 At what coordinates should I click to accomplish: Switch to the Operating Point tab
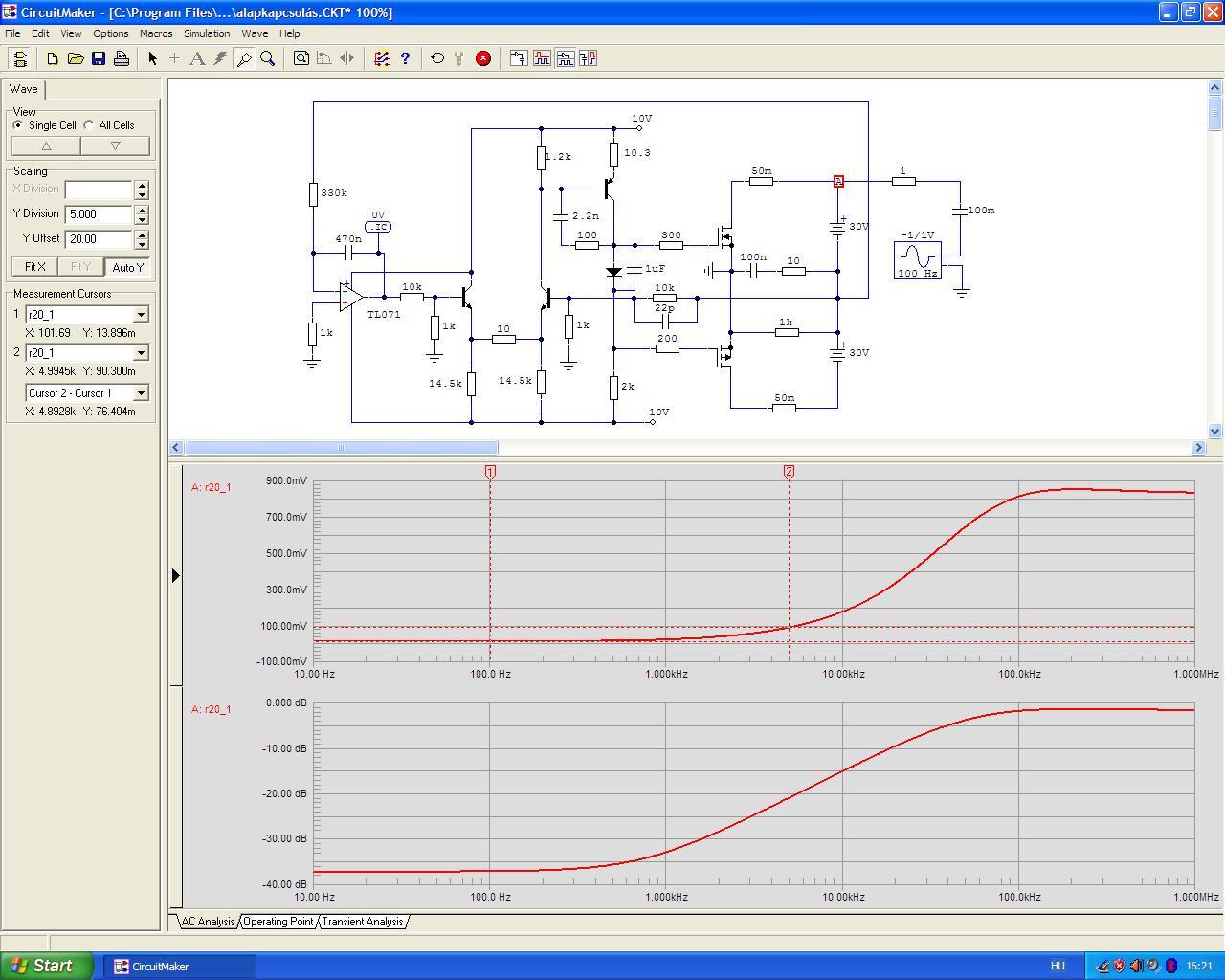coord(278,922)
